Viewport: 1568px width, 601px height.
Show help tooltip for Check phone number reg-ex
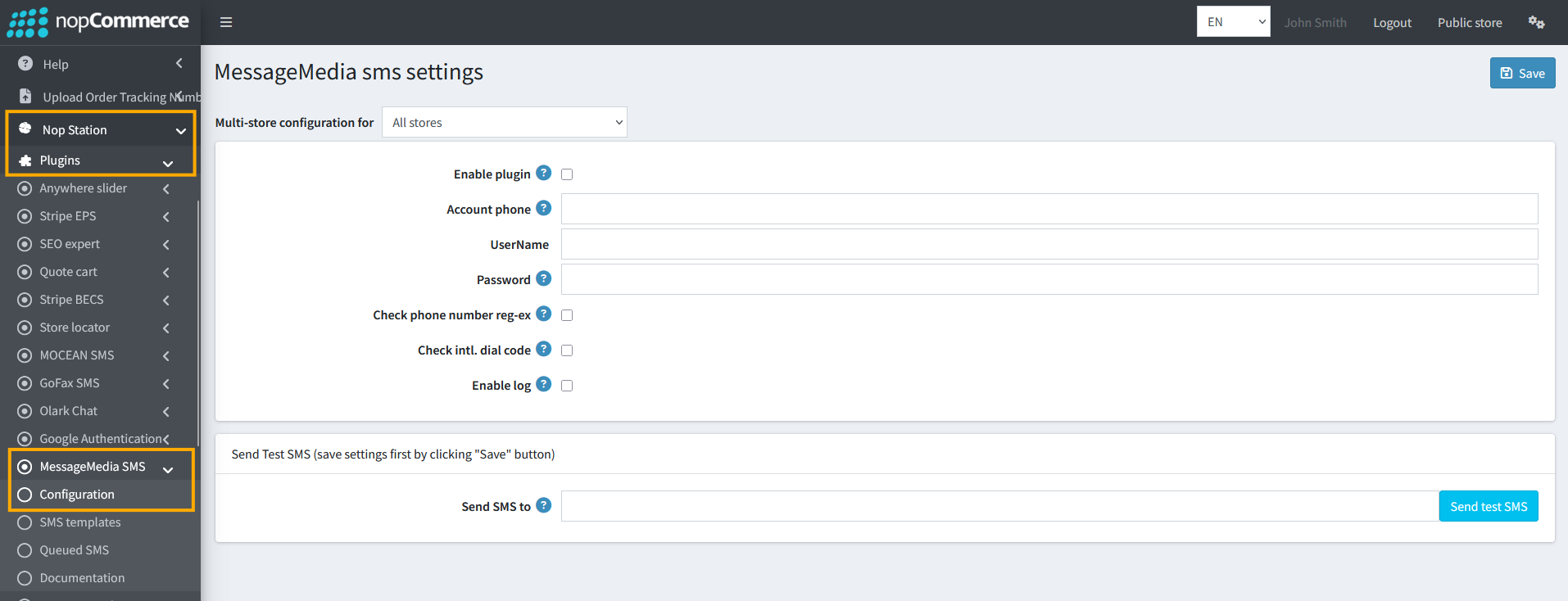(x=543, y=314)
